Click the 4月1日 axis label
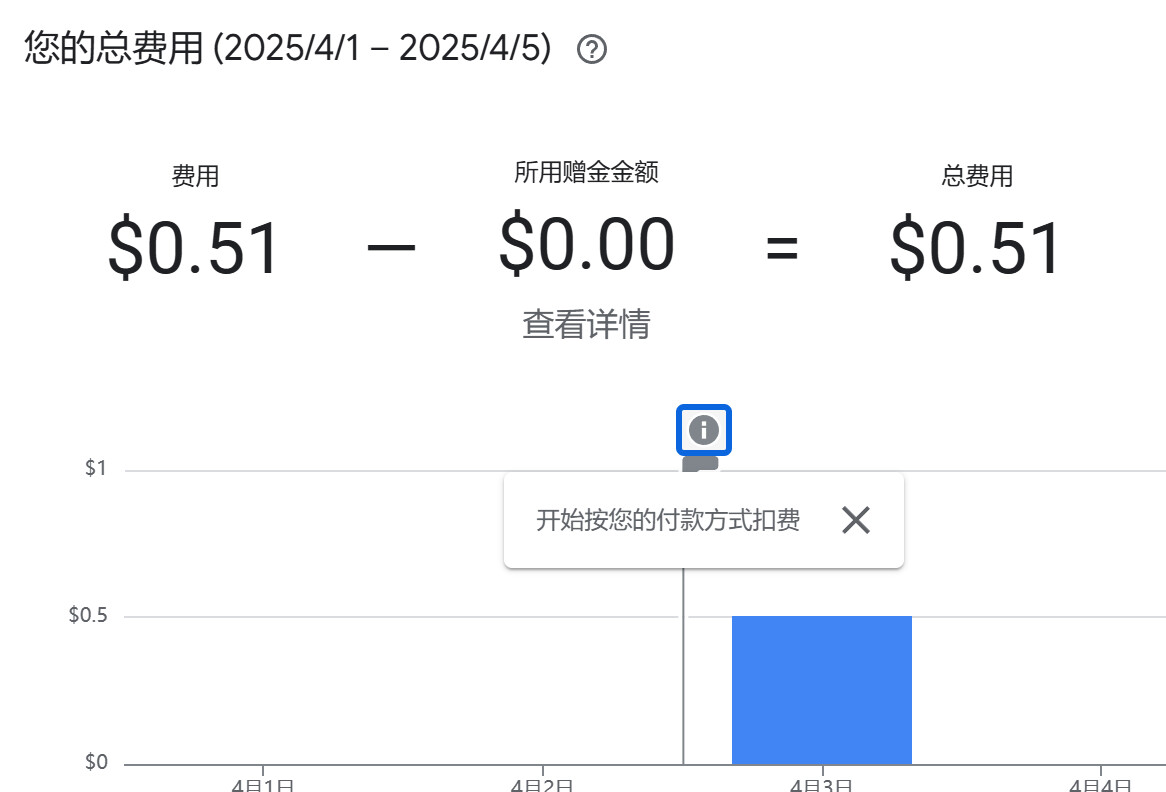The image size is (1166, 792). (262, 784)
